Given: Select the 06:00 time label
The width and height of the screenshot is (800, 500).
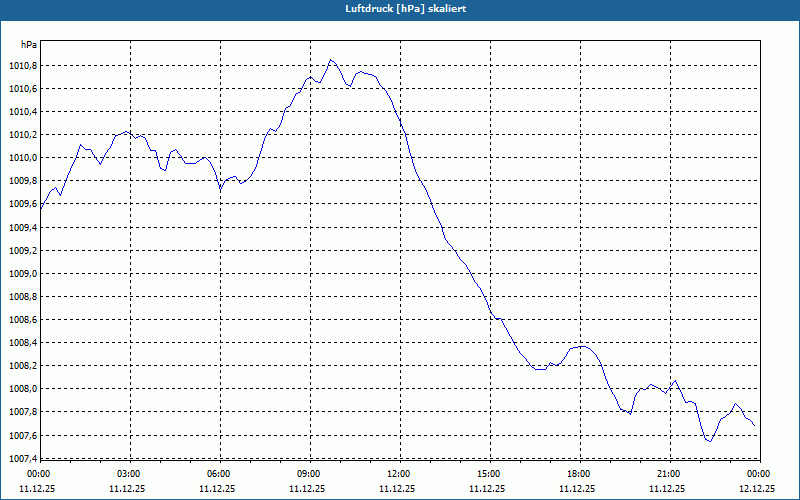Looking at the screenshot, I should [x=220, y=474].
